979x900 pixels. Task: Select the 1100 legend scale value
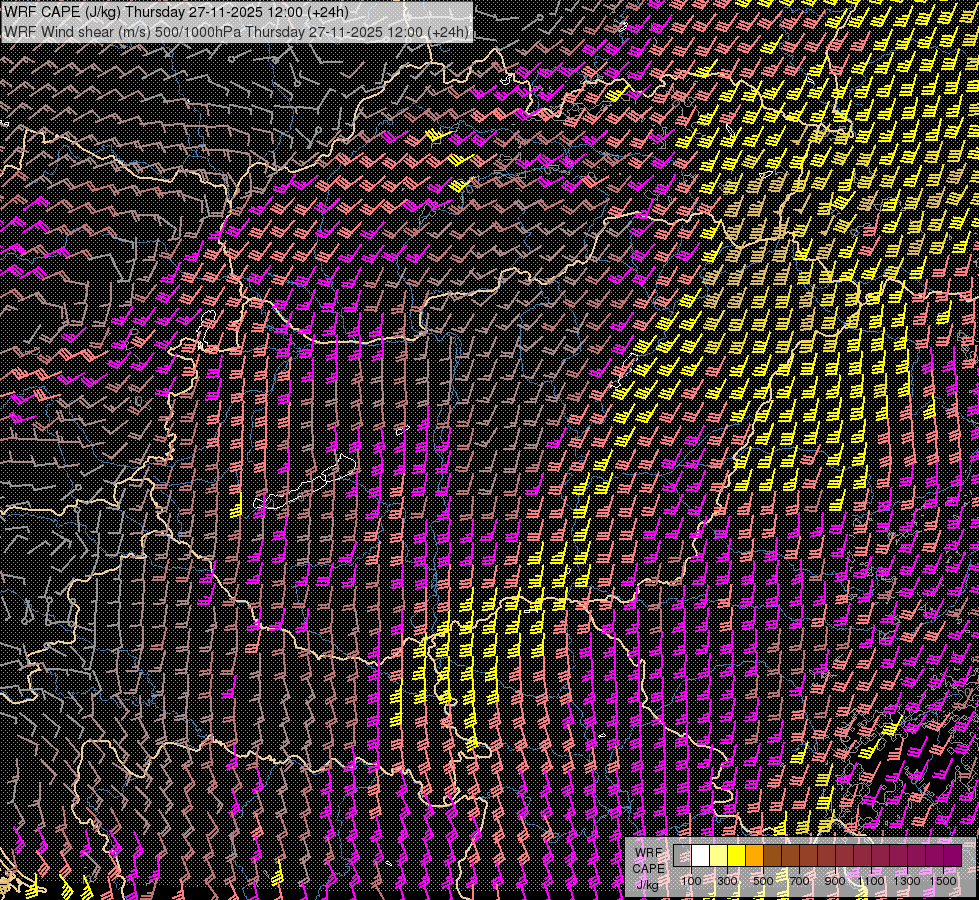click(x=871, y=880)
